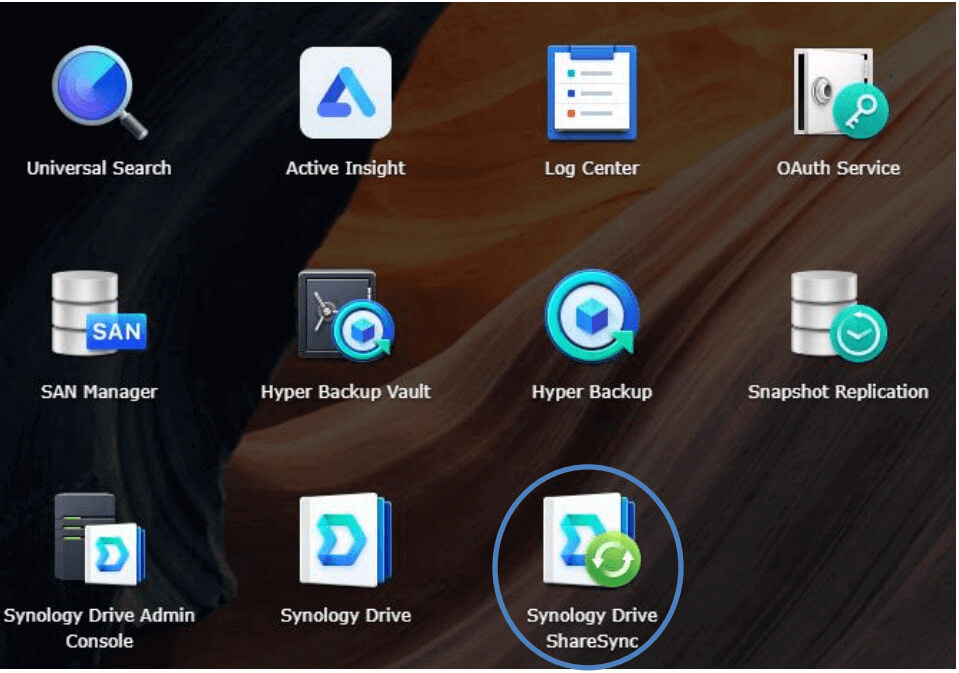Click the "Active Insight" label
This screenshot has width=959, height=673.
(x=346, y=168)
